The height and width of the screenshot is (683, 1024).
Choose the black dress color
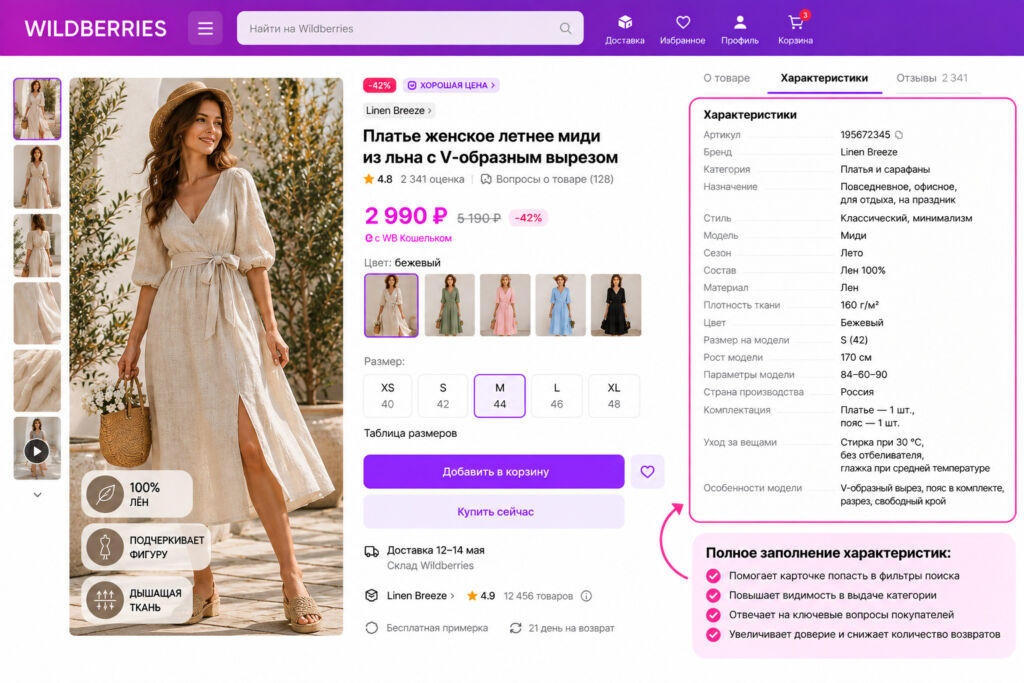(x=616, y=306)
